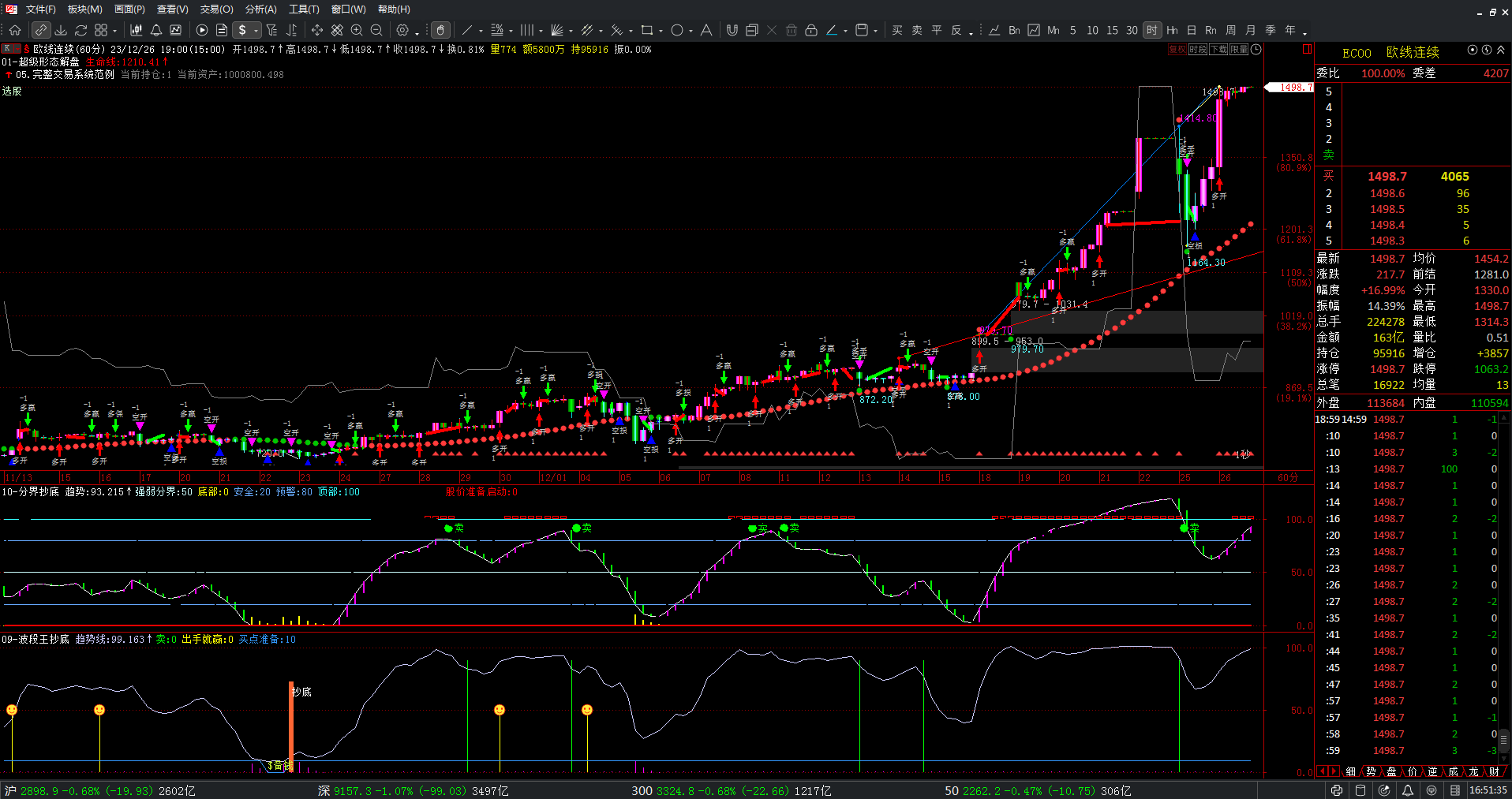Open the status bar notification bell
Screen dimensions: 1512x799
point(1408,790)
